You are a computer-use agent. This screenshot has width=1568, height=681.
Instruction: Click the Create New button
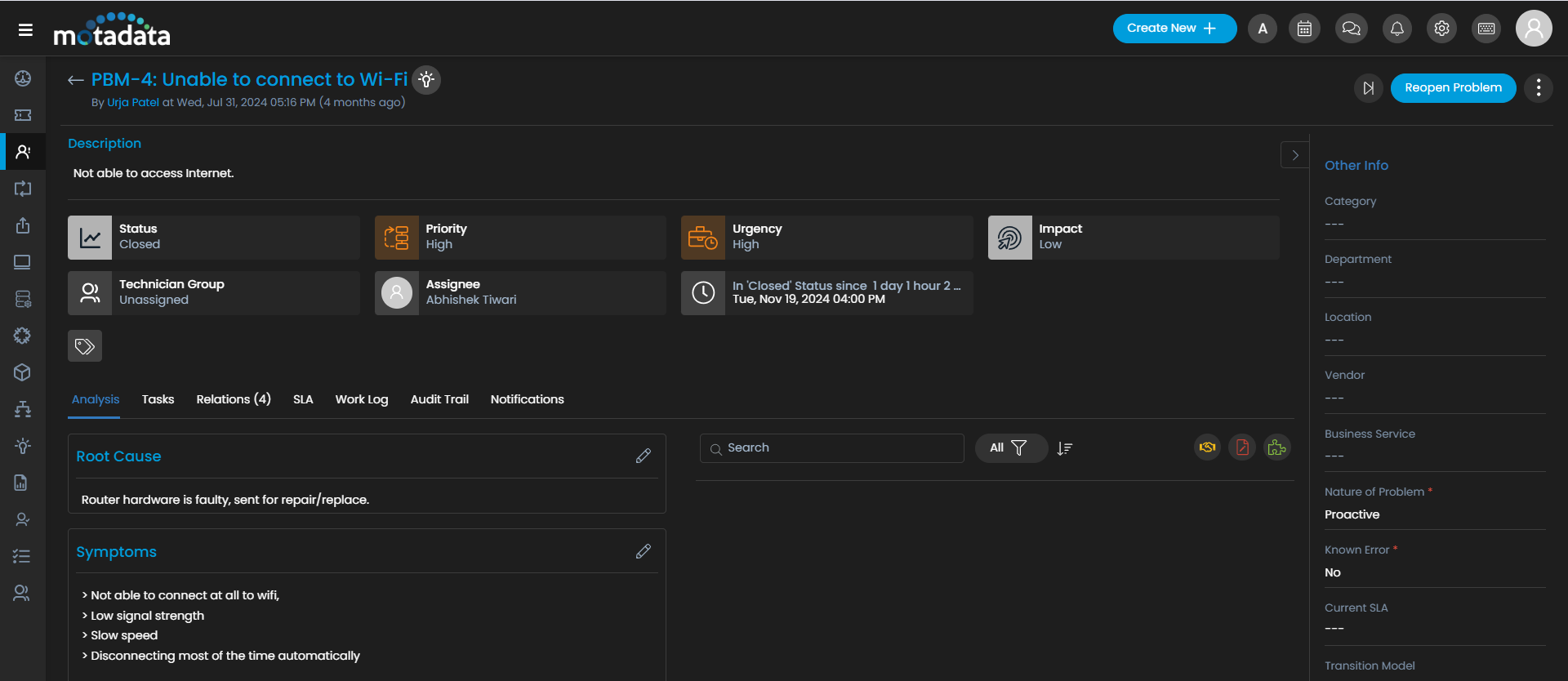point(1174,29)
